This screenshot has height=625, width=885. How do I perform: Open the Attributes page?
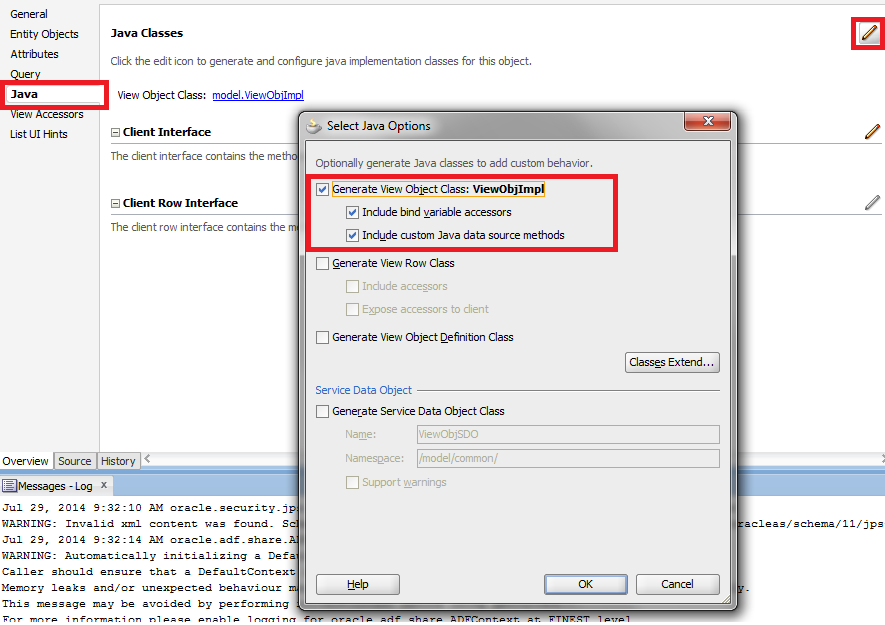point(34,54)
